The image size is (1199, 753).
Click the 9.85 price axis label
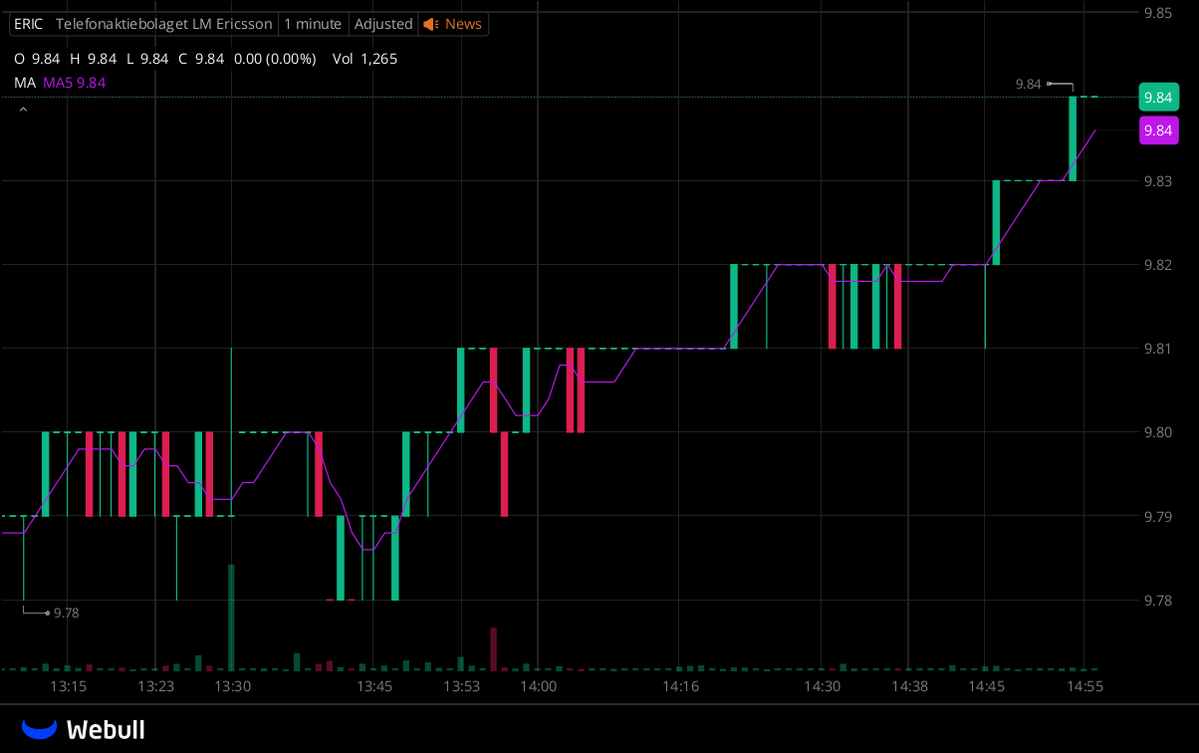click(x=1158, y=13)
